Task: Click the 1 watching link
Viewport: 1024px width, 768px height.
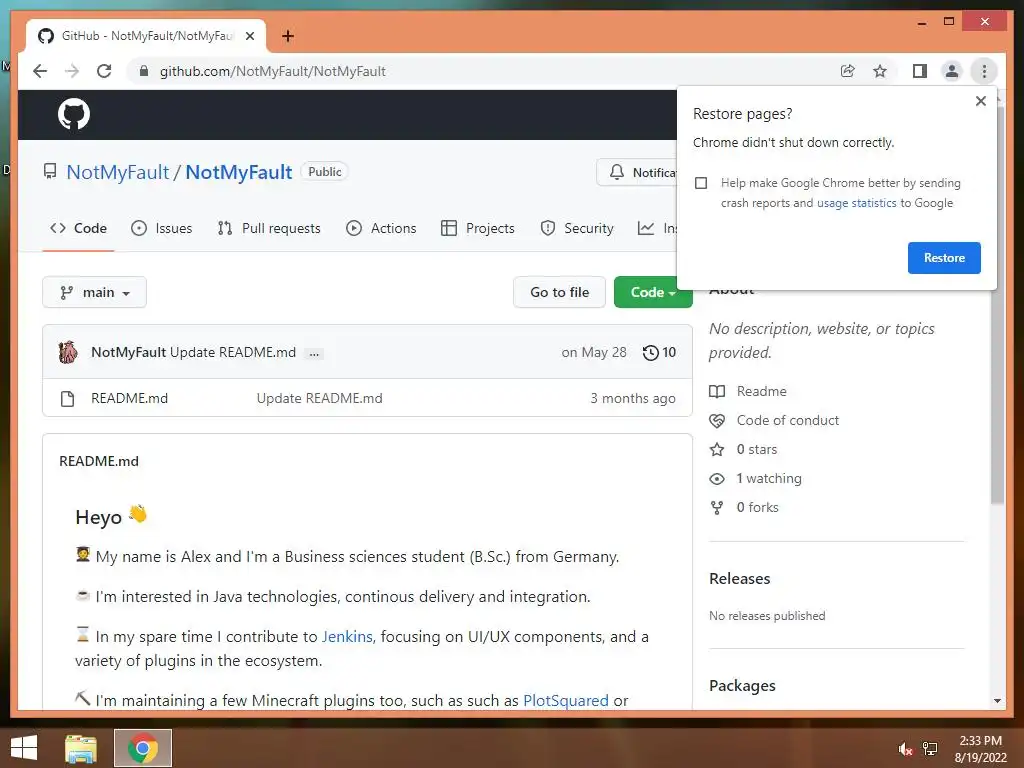Action: click(769, 479)
